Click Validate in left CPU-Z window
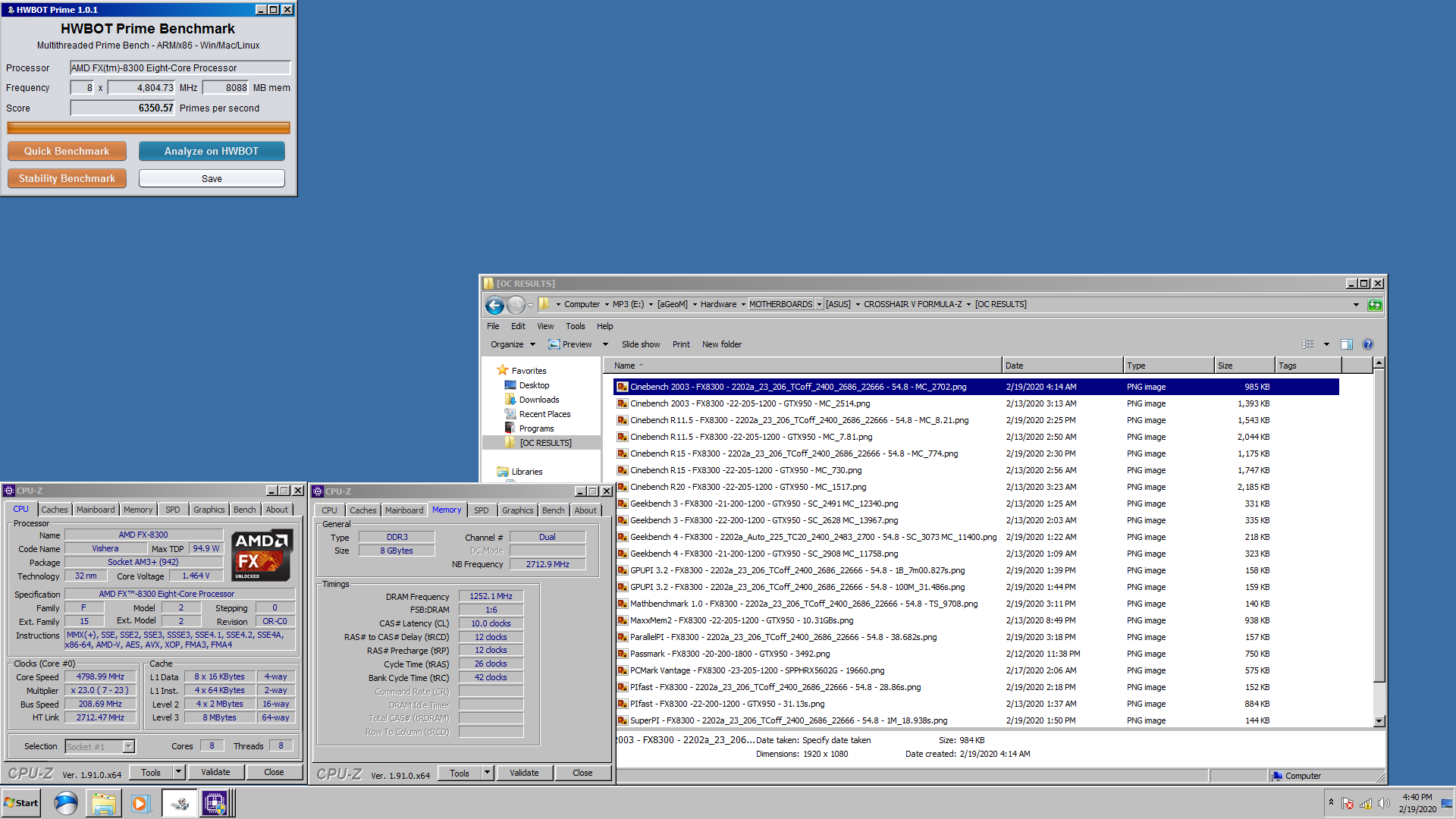The image size is (1456, 819). click(x=215, y=772)
